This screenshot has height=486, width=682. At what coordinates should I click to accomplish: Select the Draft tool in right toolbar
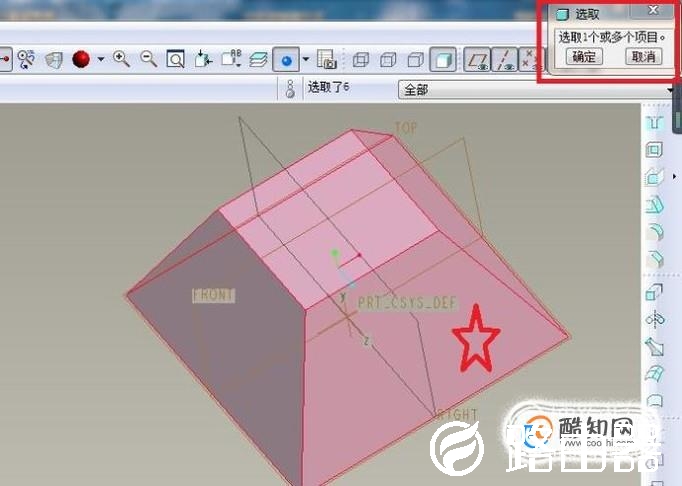[655, 205]
